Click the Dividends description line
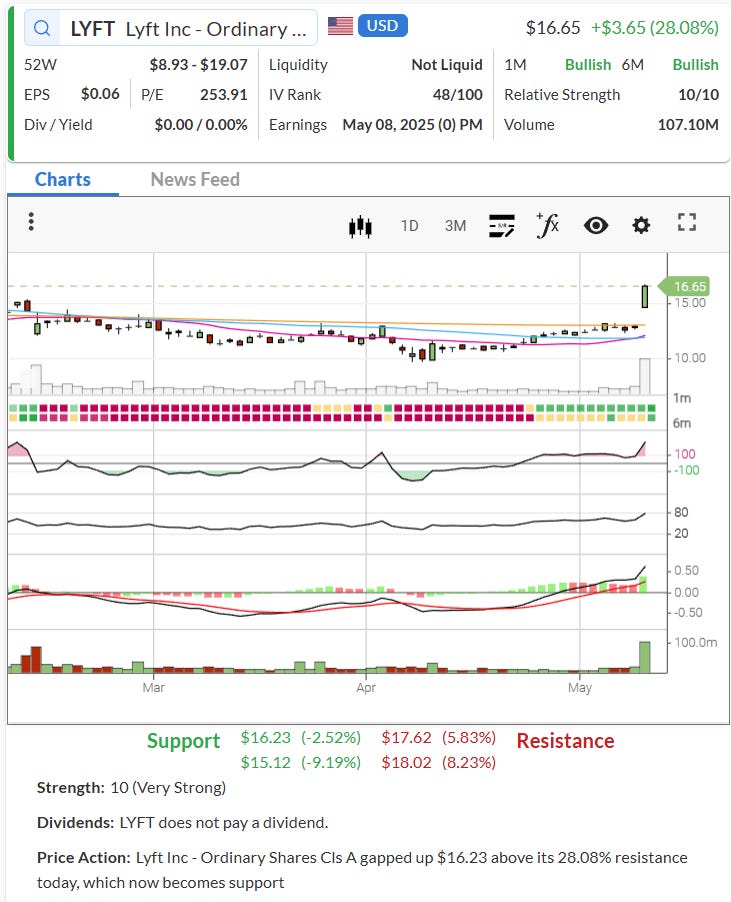The image size is (731, 902). click(182, 823)
